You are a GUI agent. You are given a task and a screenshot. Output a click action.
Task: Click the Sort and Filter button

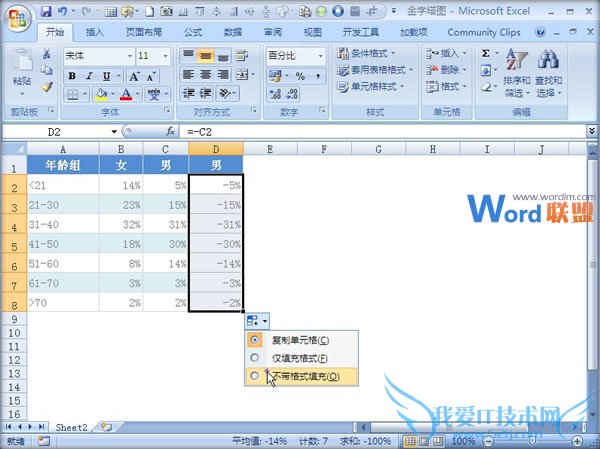tap(517, 73)
